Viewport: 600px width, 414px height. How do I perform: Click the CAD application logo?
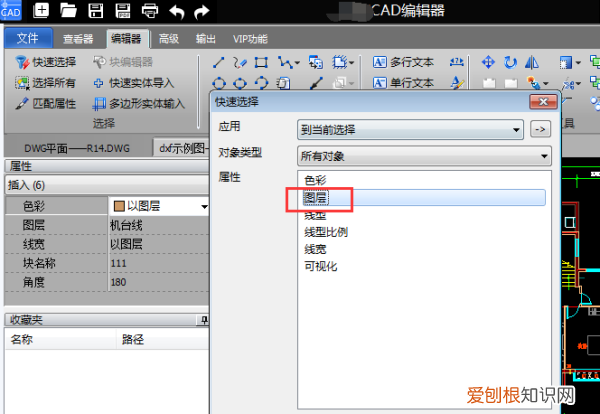point(11,10)
